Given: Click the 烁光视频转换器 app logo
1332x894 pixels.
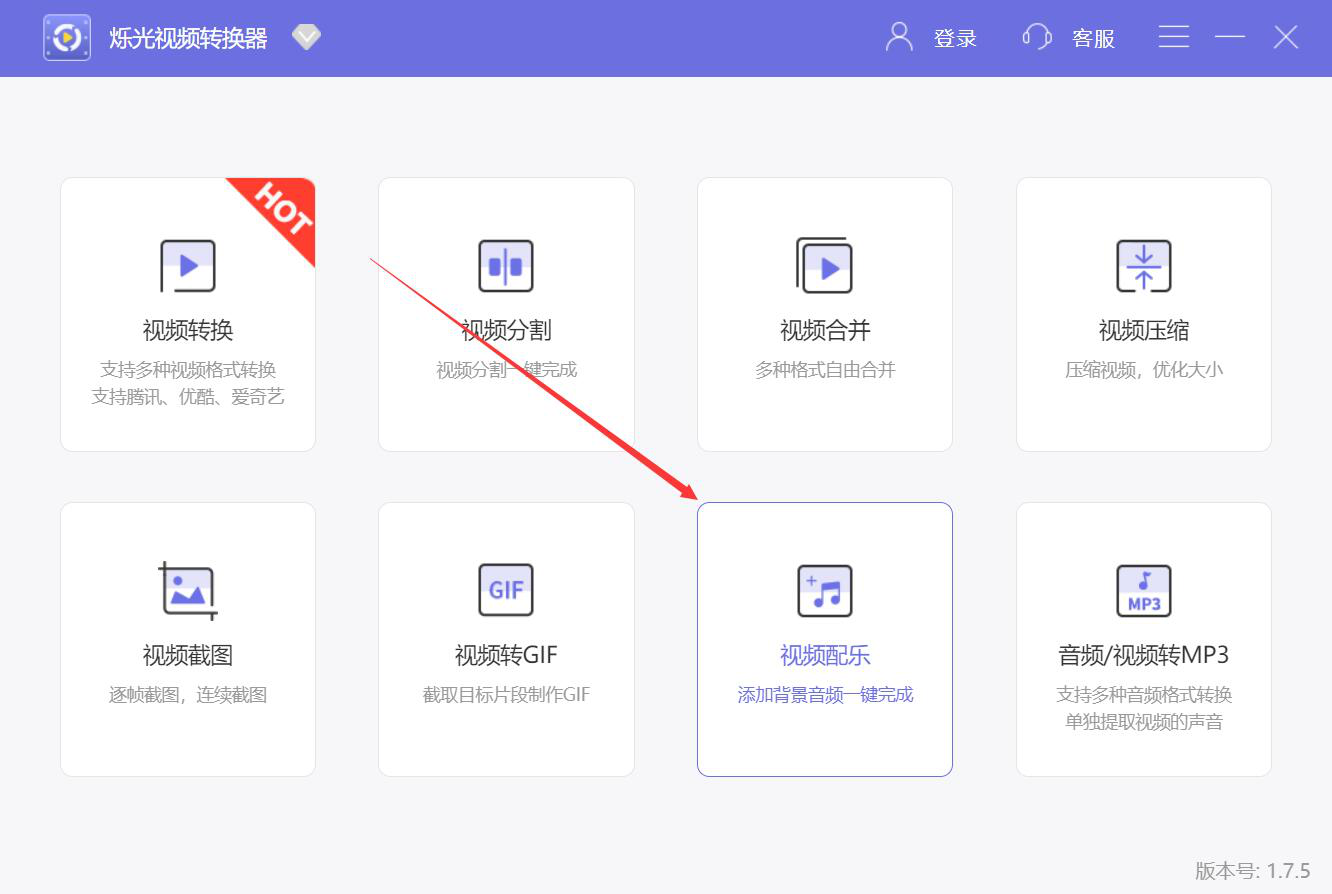Looking at the screenshot, I should point(67,38).
